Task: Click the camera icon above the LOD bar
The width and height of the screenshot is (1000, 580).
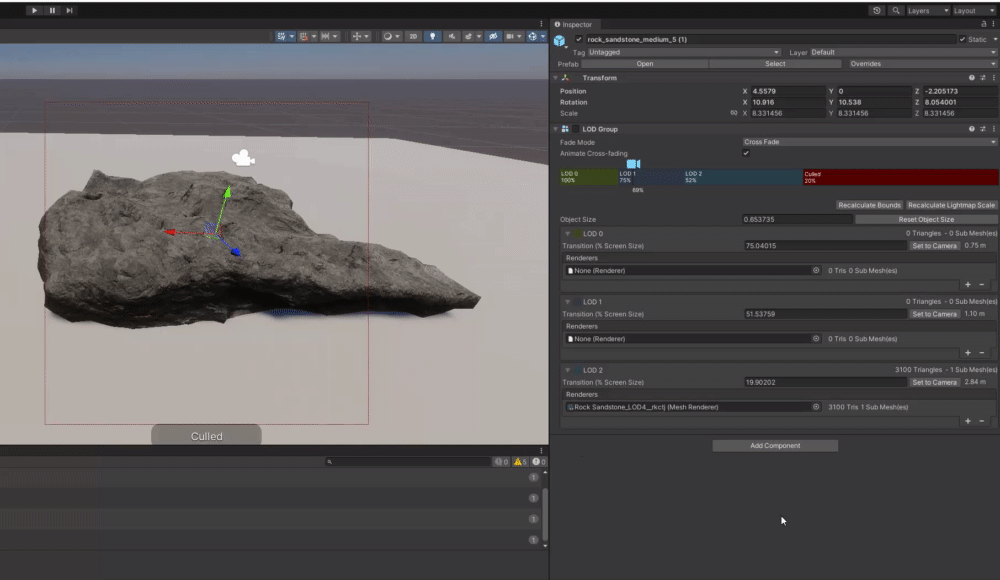Action: click(x=633, y=163)
